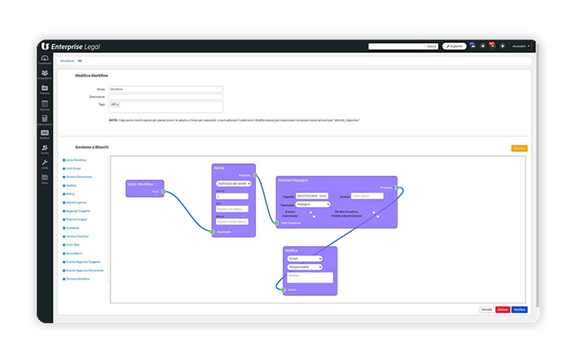Open the Responsabile dropdown in Notifica block
Image resolution: width=576 pixels, height=362 pixels.
click(305, 267)
